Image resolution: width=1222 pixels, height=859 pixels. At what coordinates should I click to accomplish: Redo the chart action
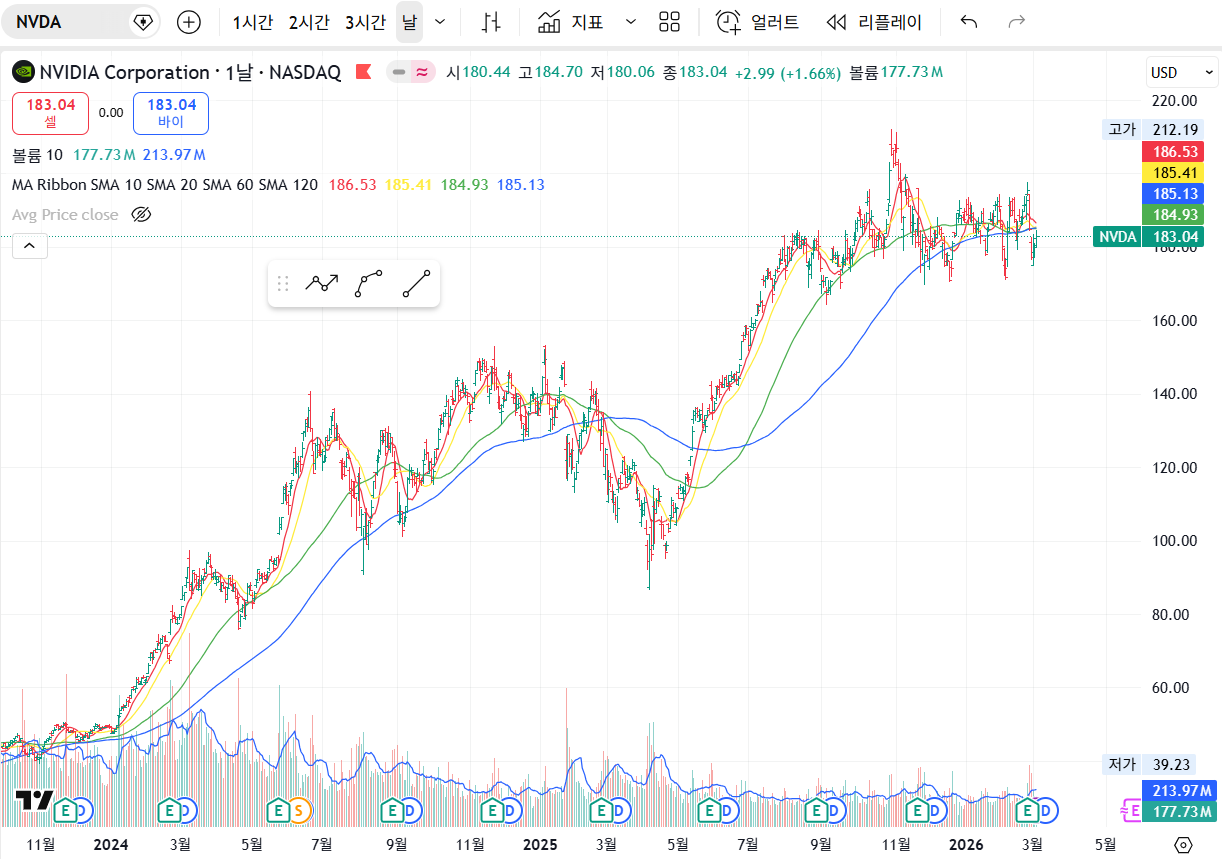coord(1017,22)
